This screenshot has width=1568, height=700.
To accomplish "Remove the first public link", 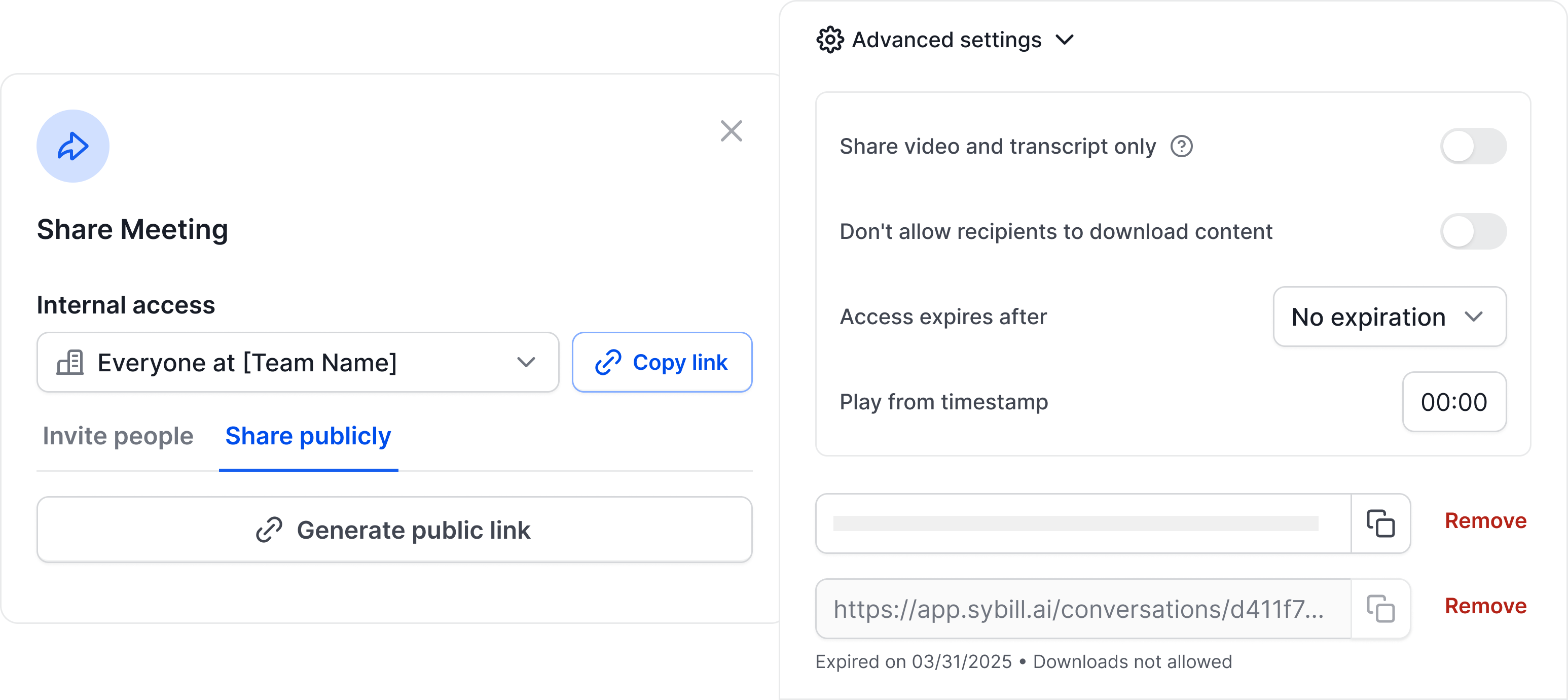I will (1485, 521).
